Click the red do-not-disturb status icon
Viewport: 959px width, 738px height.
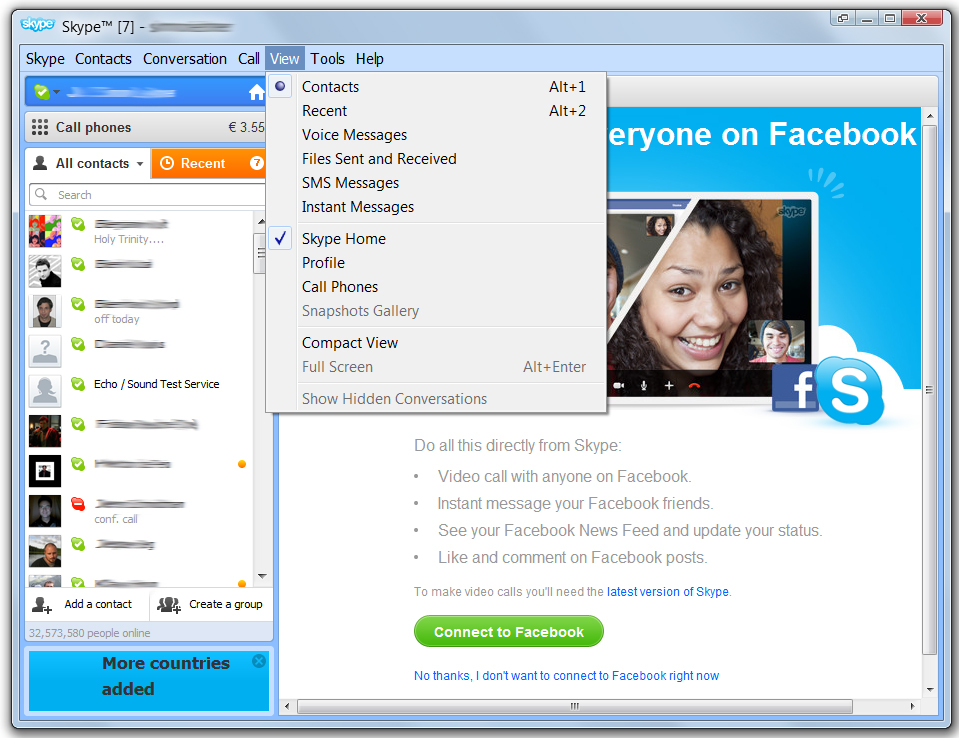pyautogui.click(x=78, y=504)
